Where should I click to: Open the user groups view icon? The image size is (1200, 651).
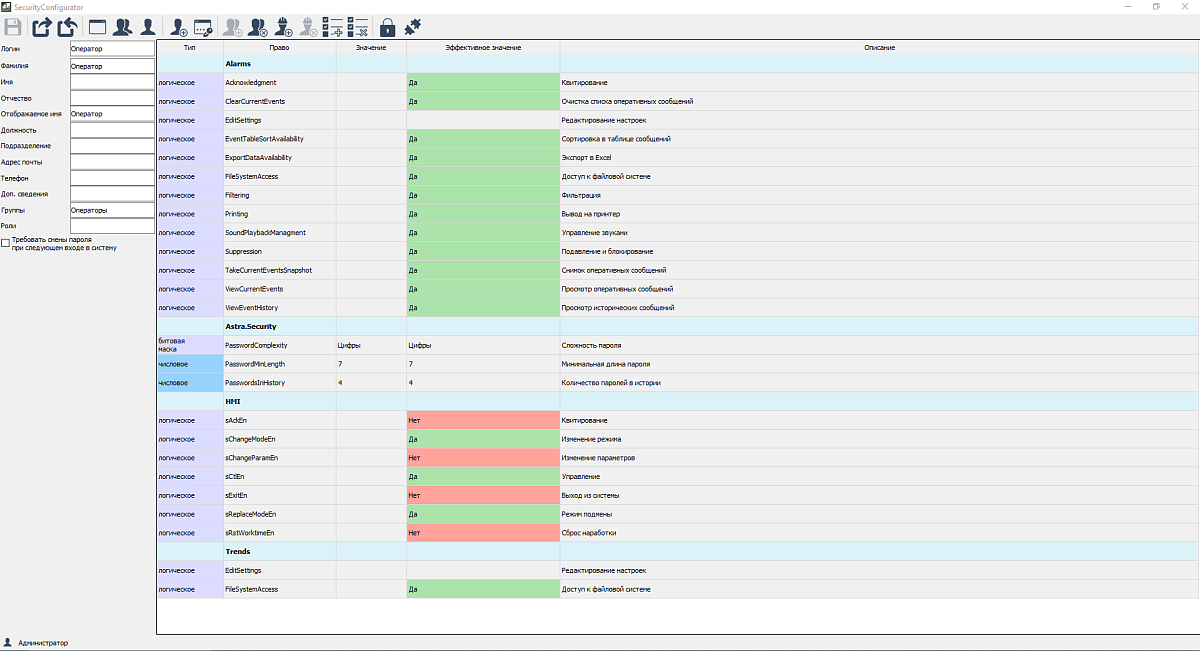[122, 27]
